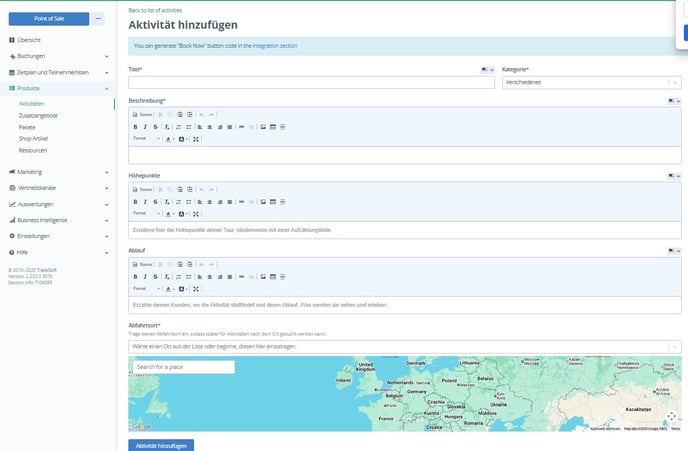Insert table in Beschreibung editor
This screenshot has height=451, width=688.
click(x=273, y=127)
